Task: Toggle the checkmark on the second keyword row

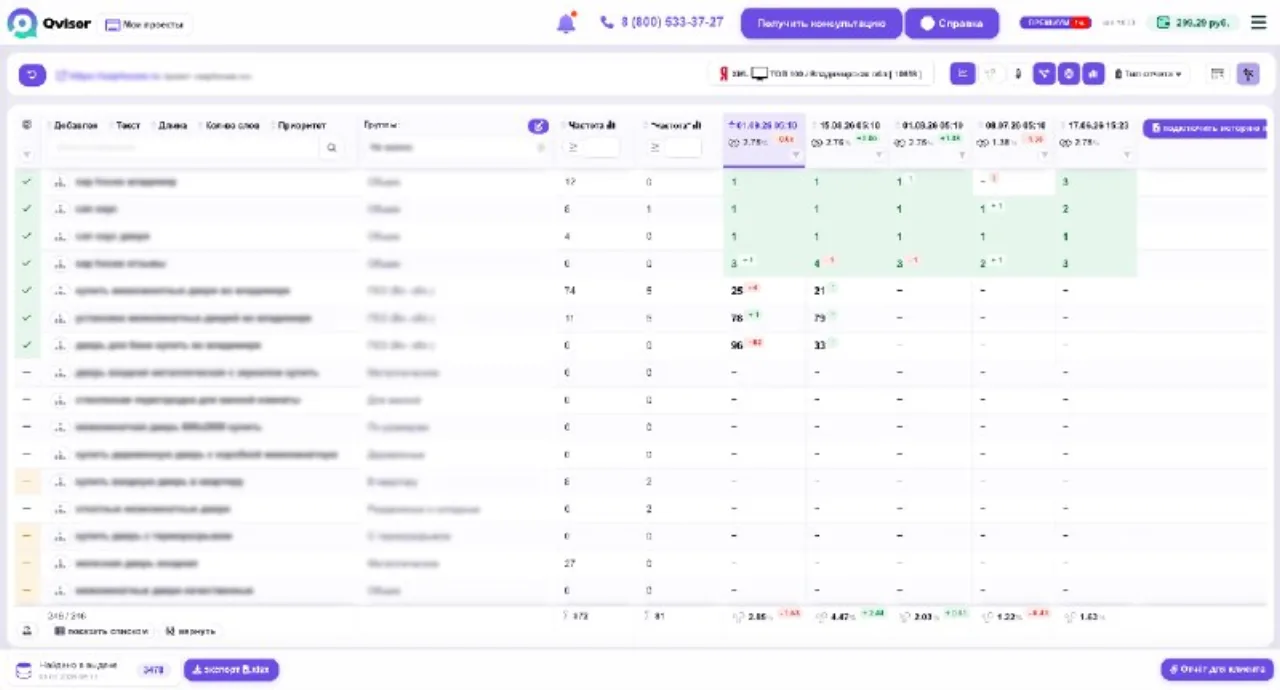Action: (x=27, y=209)
